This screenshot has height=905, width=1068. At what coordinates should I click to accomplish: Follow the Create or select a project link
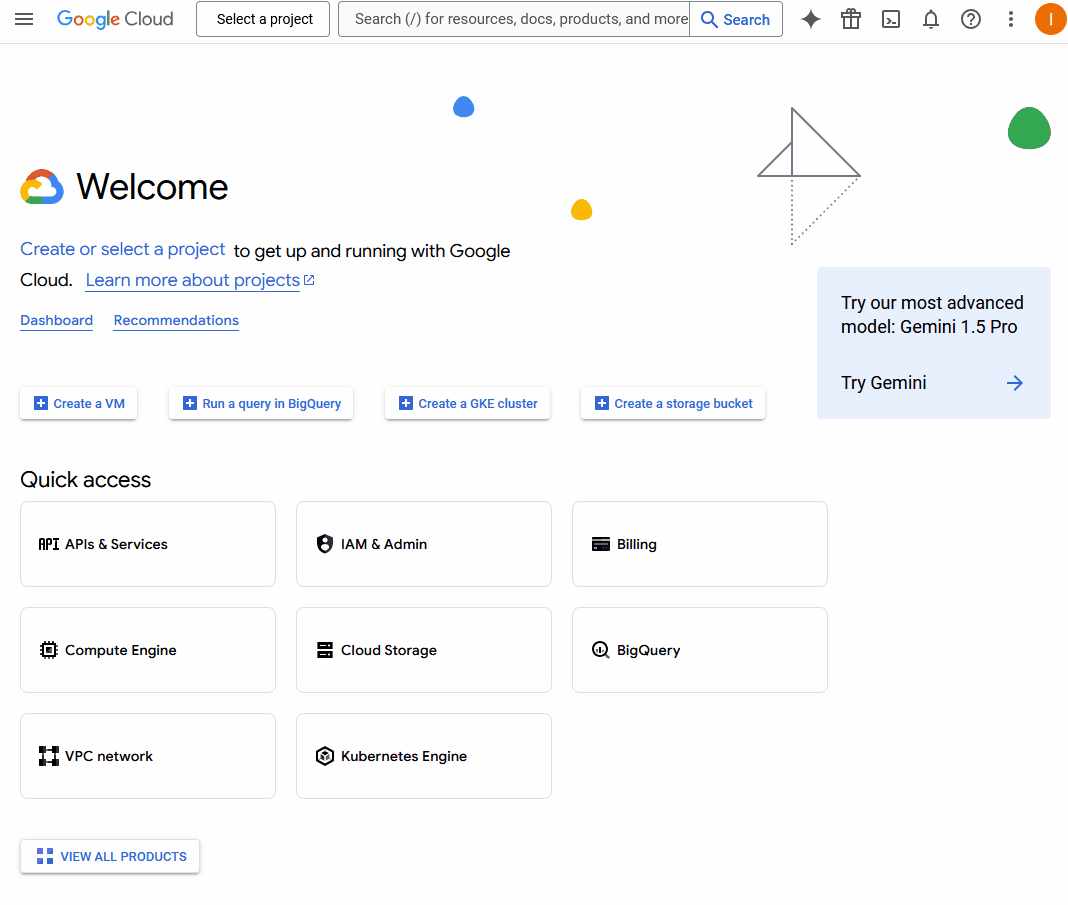click(123, 249)
